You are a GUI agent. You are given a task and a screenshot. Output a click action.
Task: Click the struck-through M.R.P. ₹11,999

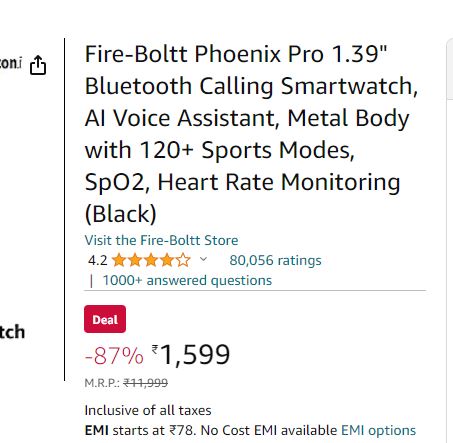(145, 383)
